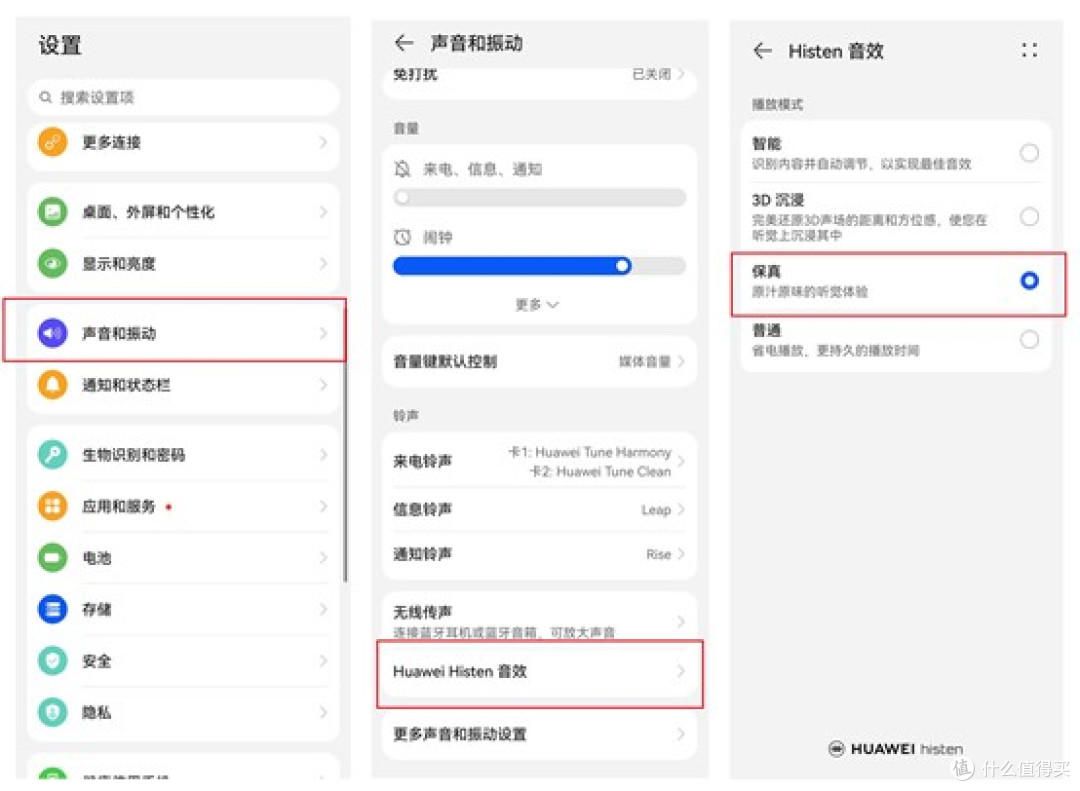Open 音量键默认控制 setting
The height and width of the screenshot is (791, 1080).
[540, 361]
